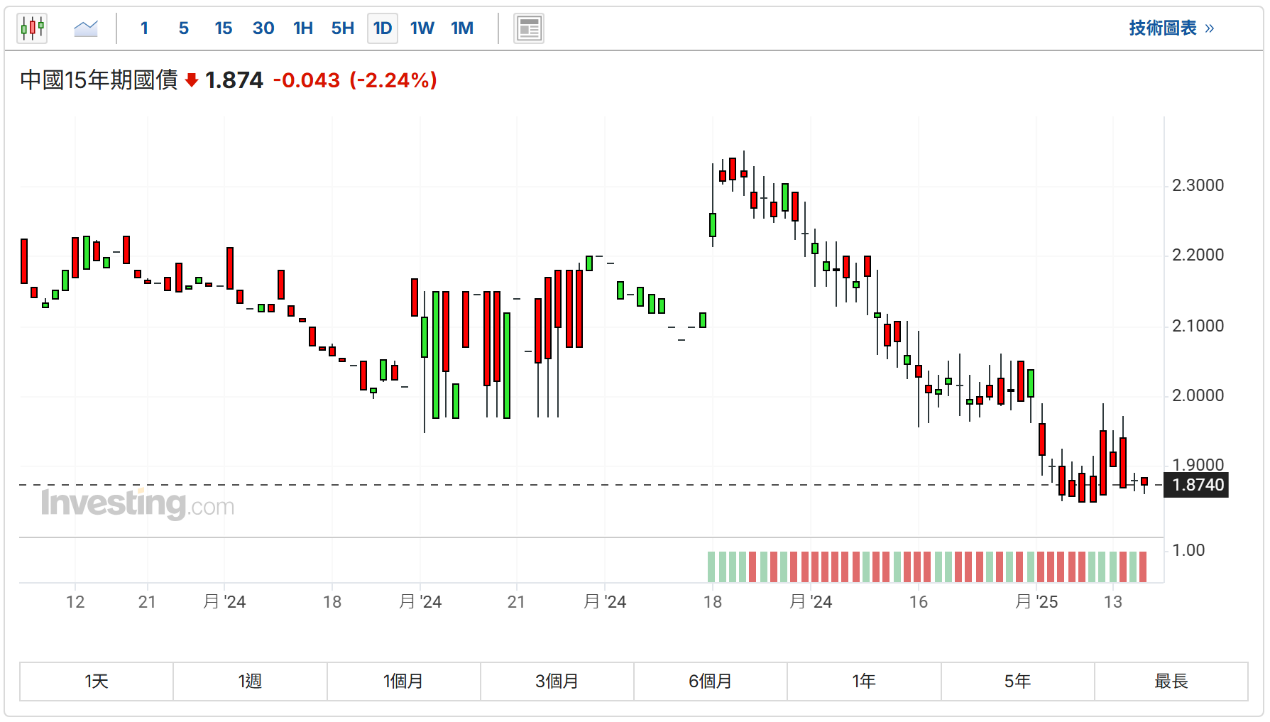Switch interval to 1W

tap(422, 28)
